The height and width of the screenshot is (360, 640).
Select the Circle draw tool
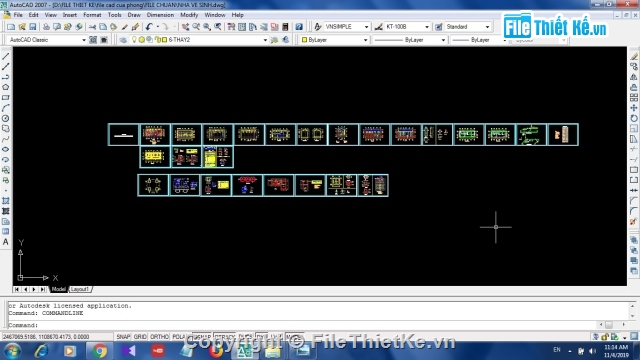6,118
